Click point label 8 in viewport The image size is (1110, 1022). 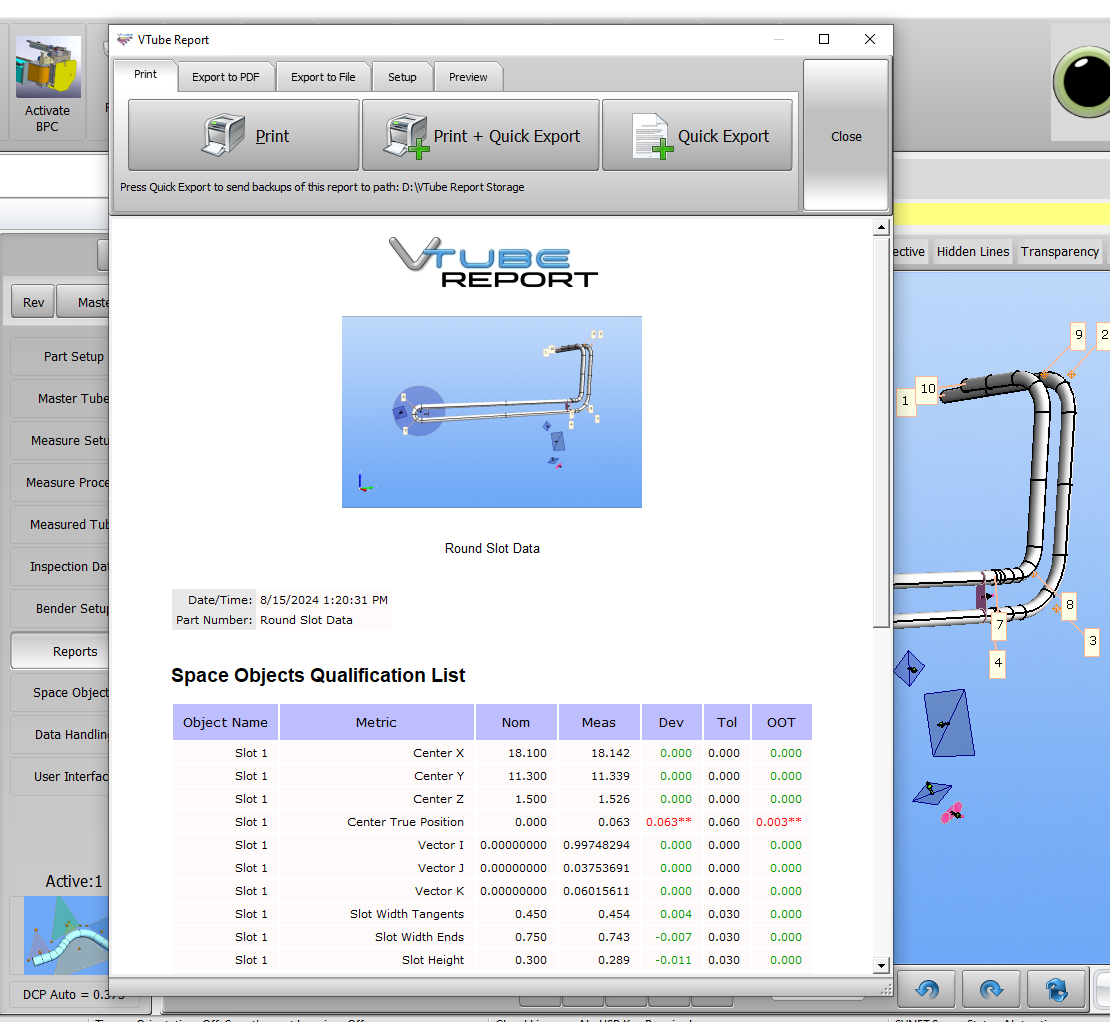pyautogui.click(x=1069, y=605)
